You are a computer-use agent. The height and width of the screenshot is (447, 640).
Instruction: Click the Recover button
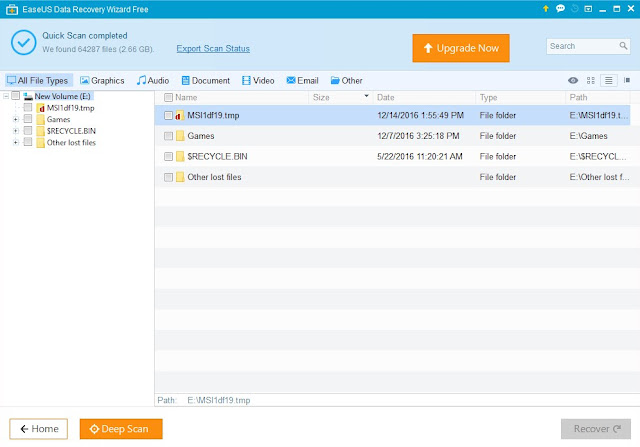596,429
